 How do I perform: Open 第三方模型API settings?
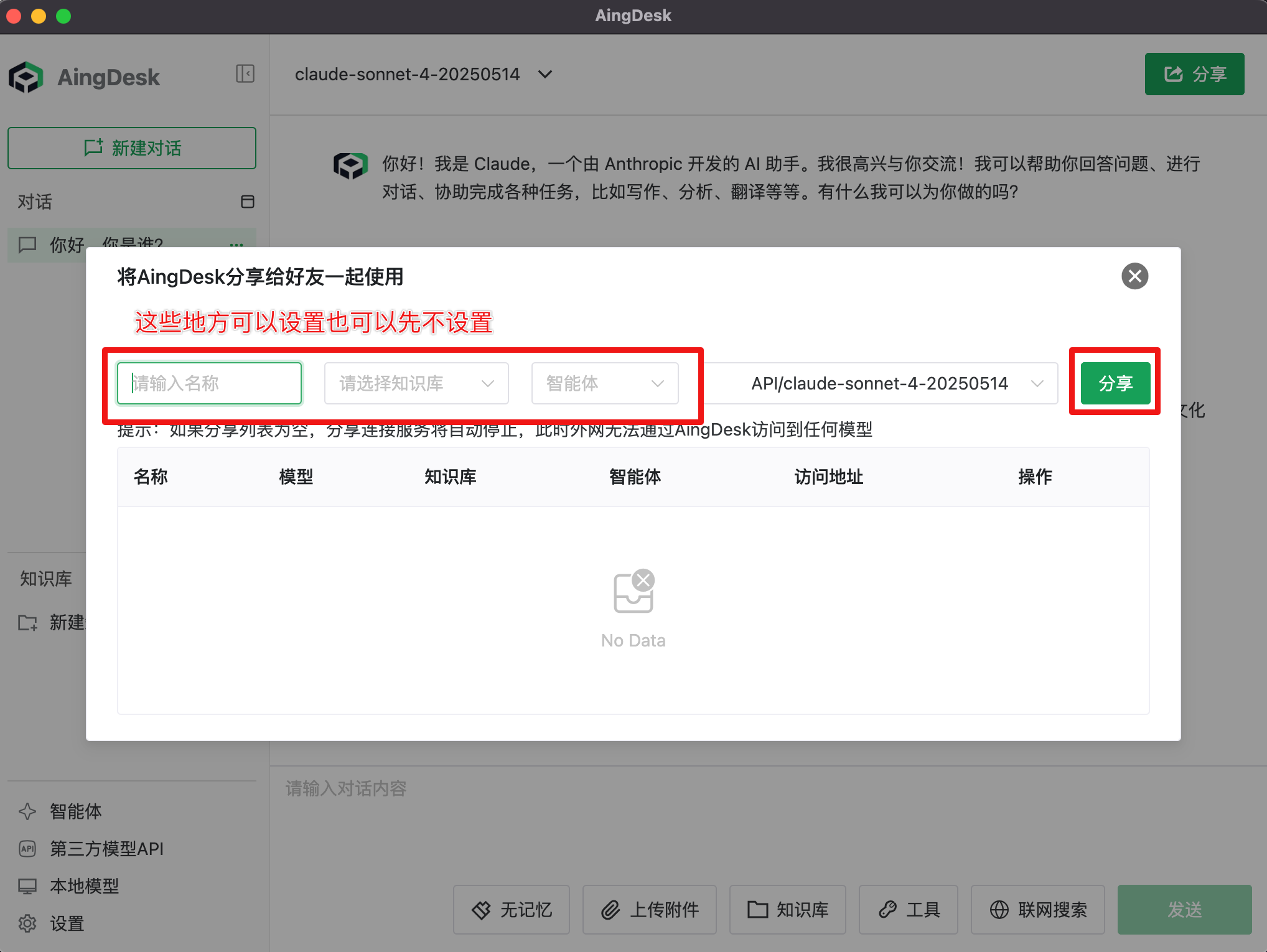point(106,849)
